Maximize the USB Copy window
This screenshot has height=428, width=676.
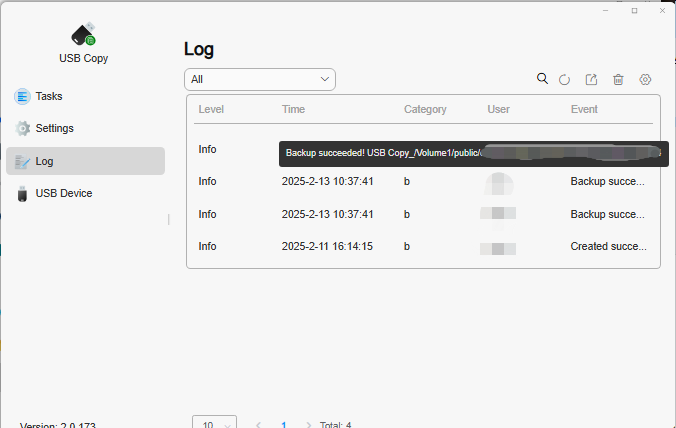point(634,10)
